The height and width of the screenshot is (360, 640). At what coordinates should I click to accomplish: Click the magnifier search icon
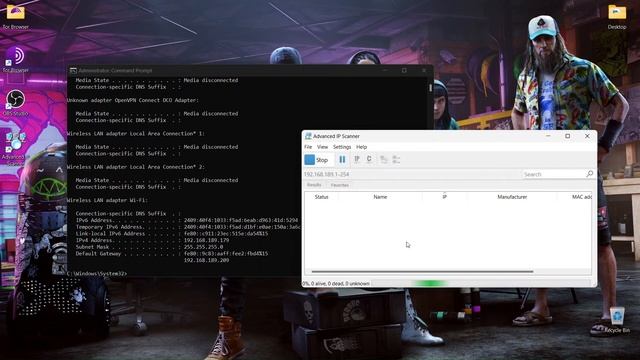(x=590, y=174)
